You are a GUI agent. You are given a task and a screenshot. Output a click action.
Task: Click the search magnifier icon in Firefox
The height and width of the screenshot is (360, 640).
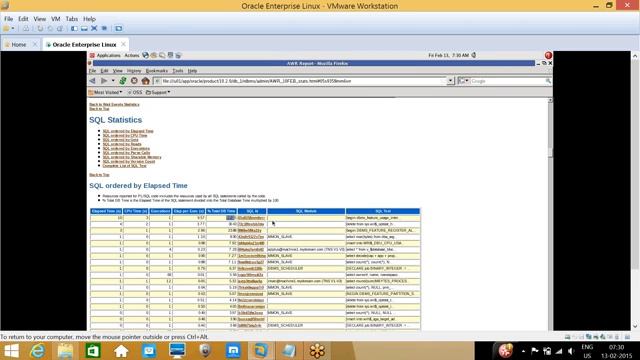point(548,81)
